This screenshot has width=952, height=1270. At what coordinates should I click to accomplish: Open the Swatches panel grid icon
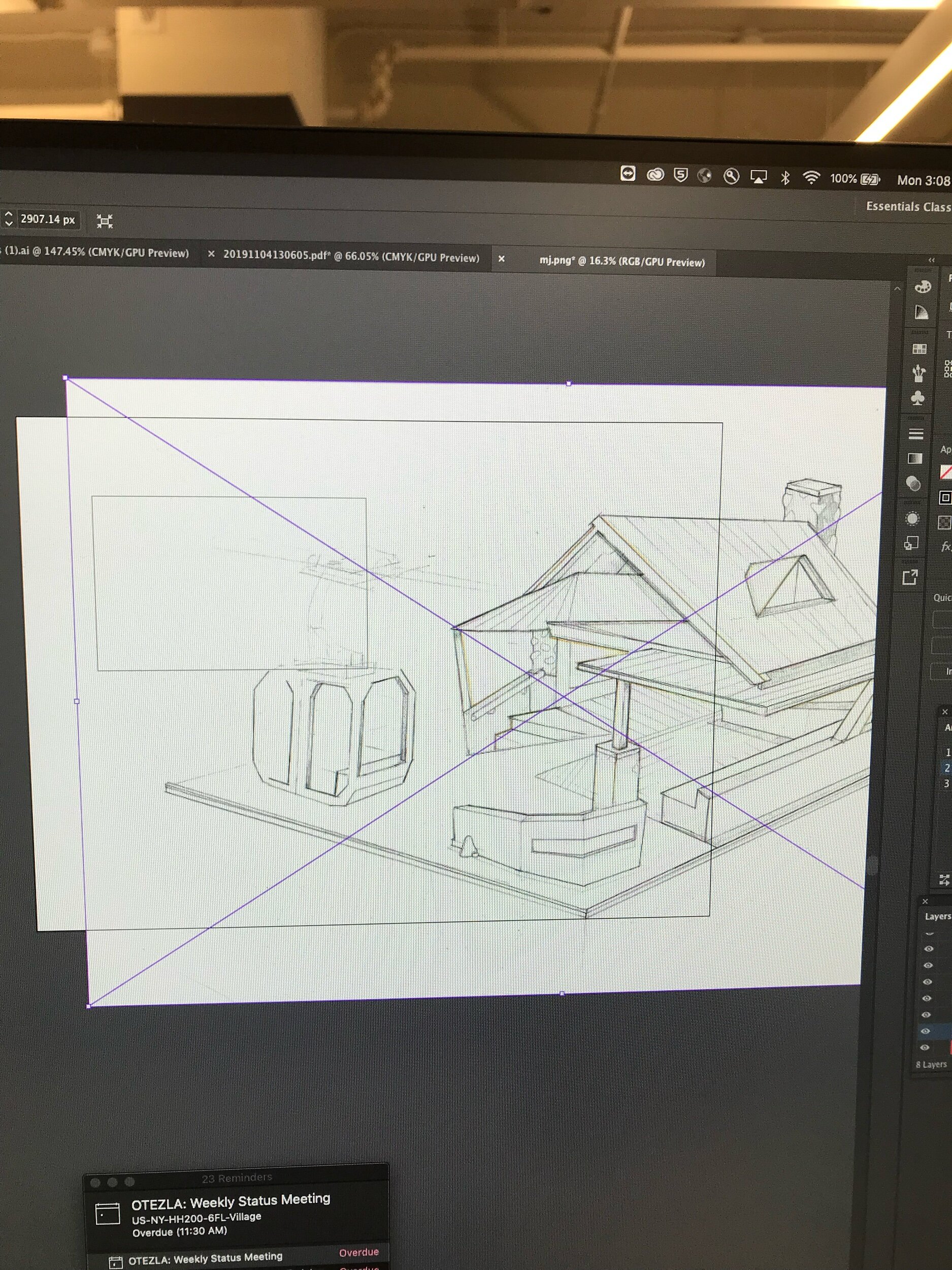(920, 349)
